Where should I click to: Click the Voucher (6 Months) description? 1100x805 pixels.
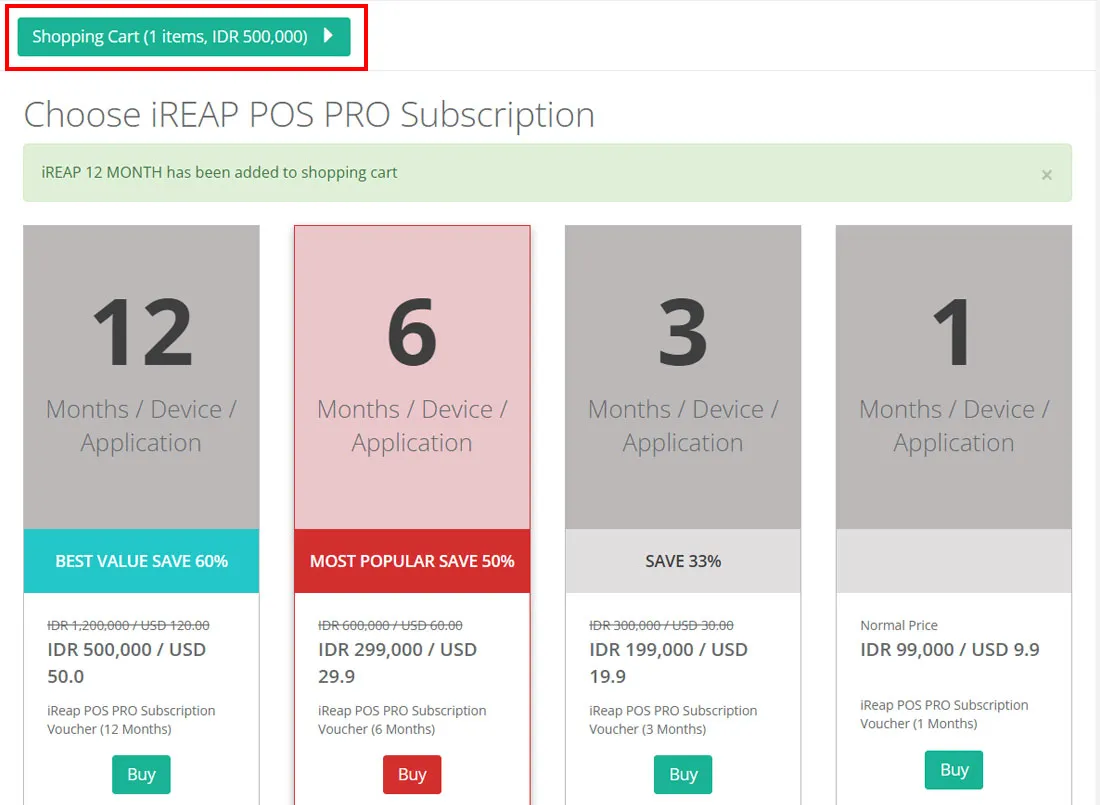(x=402, y=720)
